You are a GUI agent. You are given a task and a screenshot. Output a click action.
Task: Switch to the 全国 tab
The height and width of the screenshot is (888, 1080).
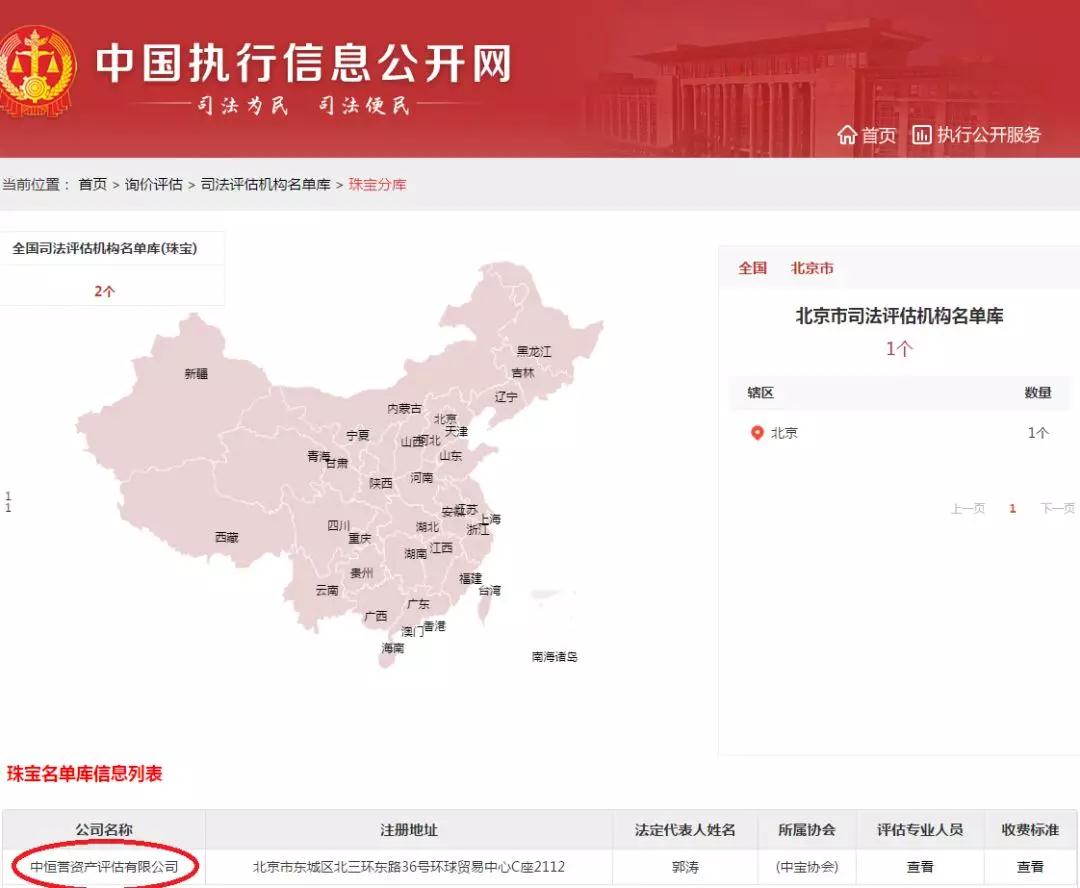pyautogui.click(x=752, y=268)
